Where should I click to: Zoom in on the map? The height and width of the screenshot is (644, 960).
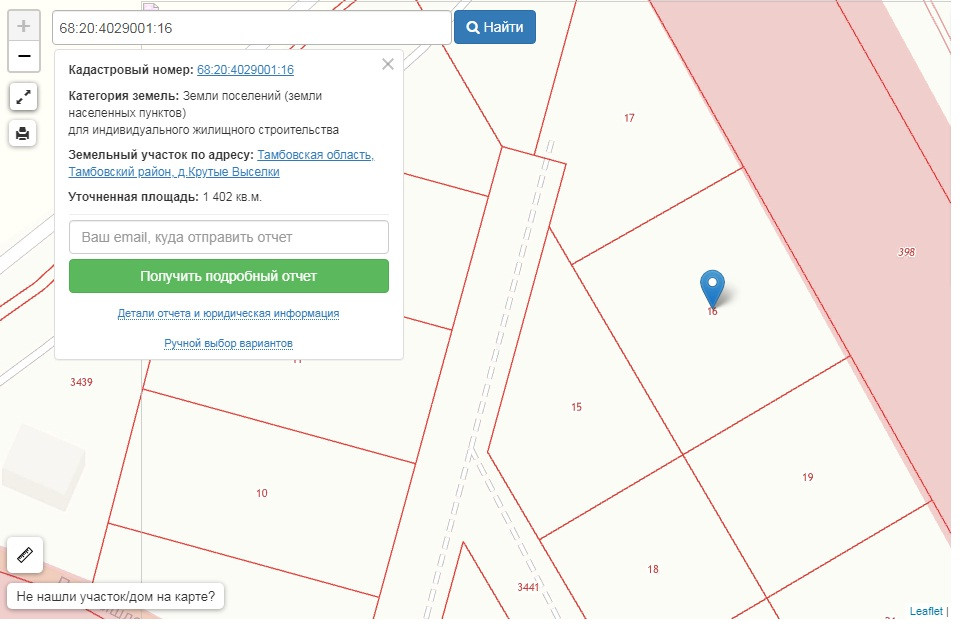(x=24, y=26)
